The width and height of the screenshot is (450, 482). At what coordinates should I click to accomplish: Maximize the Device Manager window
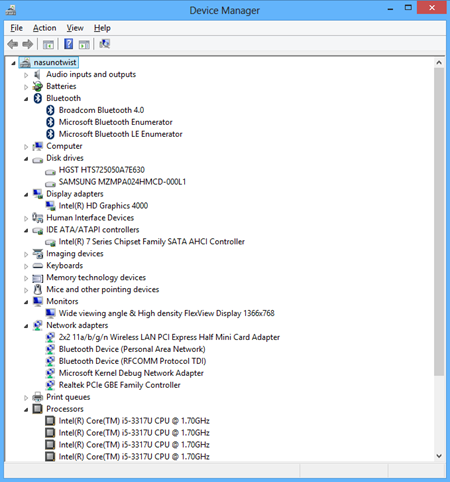408,8
